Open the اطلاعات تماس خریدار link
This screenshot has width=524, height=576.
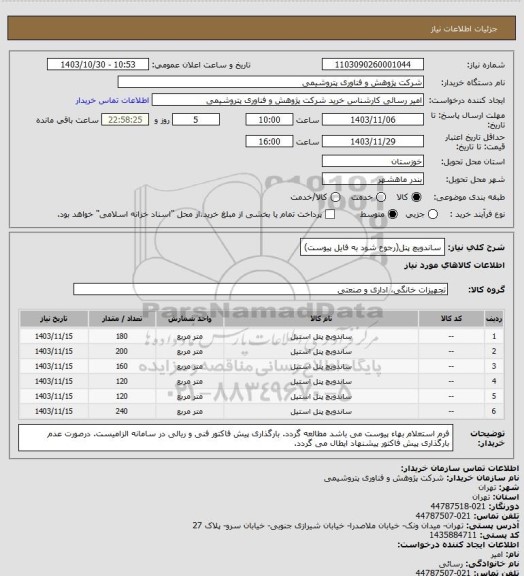(x=112, y=101)
